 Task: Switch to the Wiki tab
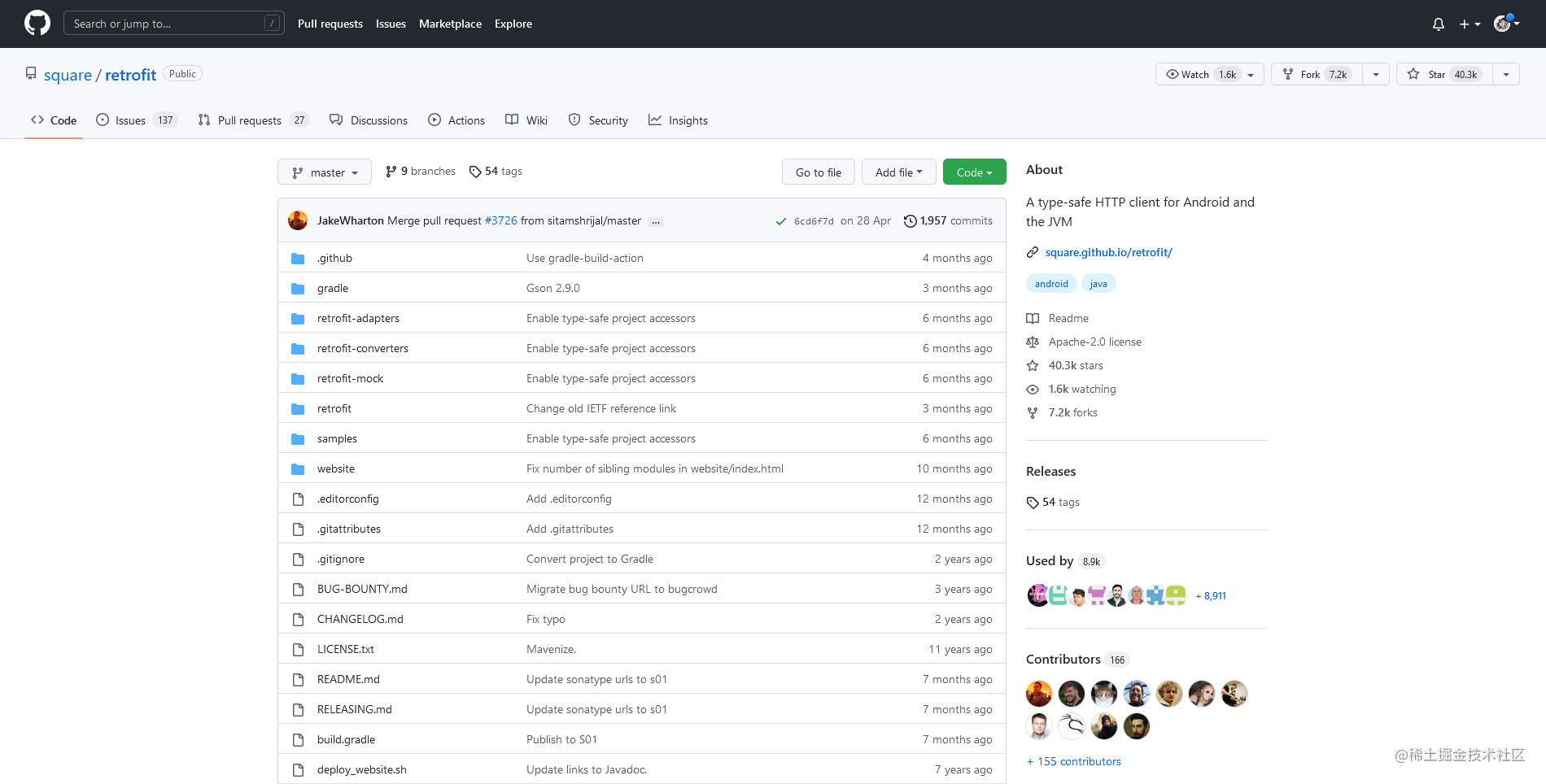526,120
